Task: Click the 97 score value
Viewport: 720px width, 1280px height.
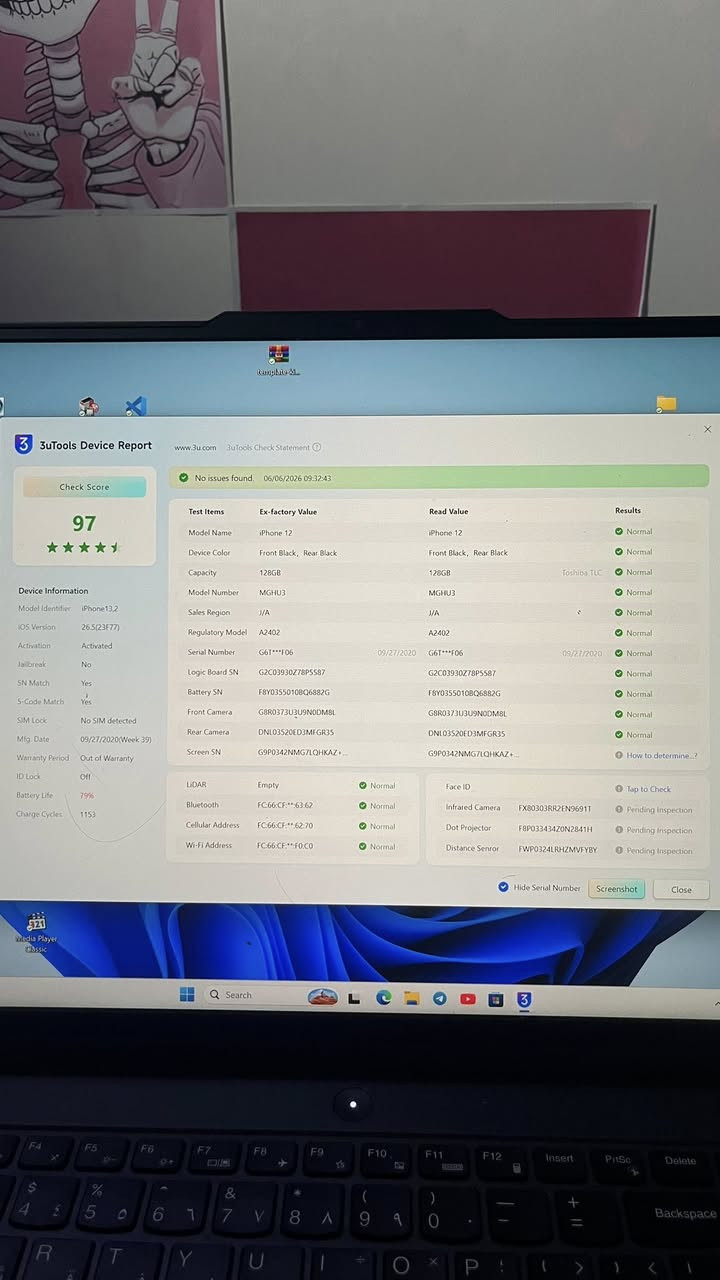Action: pos(84,523)
